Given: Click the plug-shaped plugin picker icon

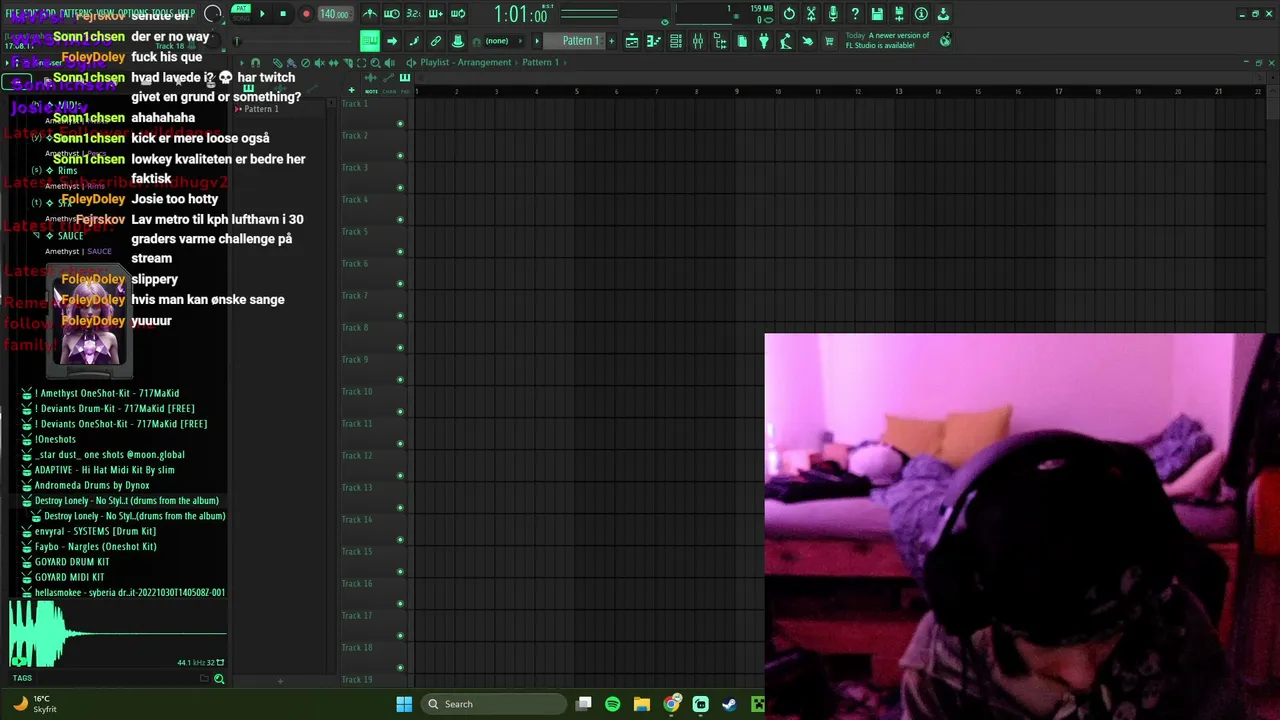Looking at the screenshot, I should coord(764,41).
